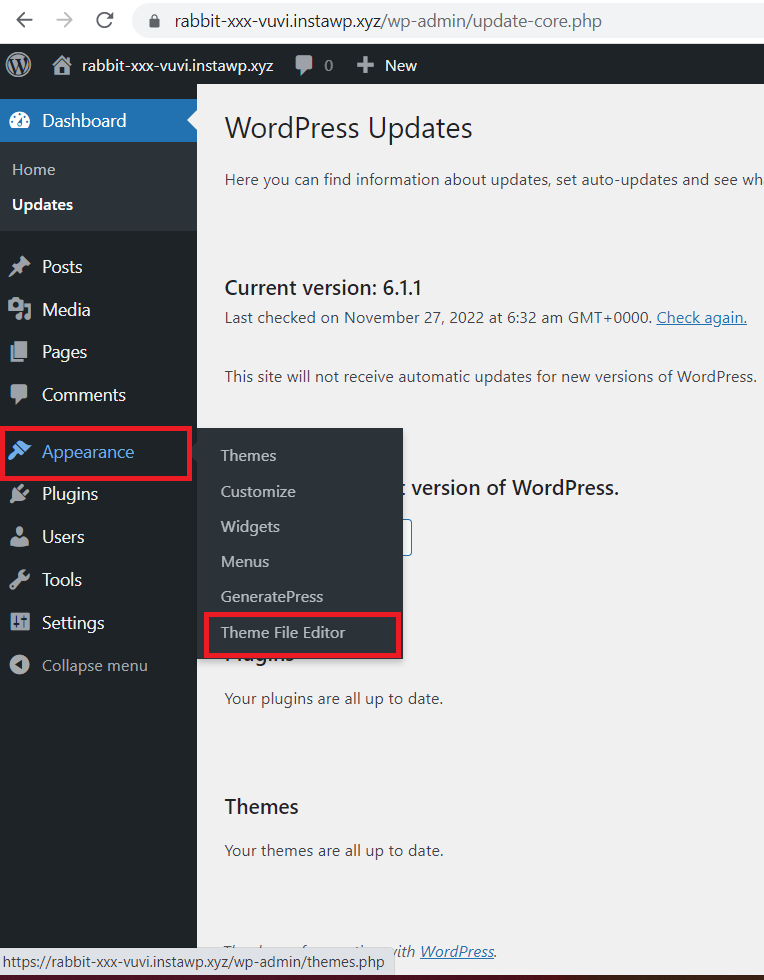Click the Posts pushpin icon

pyautogui.click(x=19, y=266)
